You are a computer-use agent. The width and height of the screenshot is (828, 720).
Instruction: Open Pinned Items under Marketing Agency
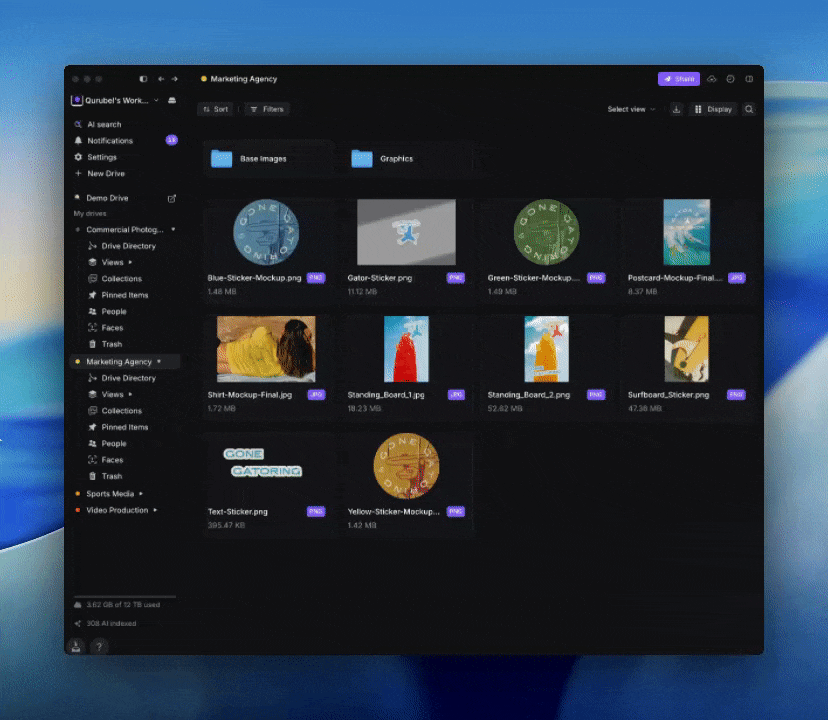[124, 427]
